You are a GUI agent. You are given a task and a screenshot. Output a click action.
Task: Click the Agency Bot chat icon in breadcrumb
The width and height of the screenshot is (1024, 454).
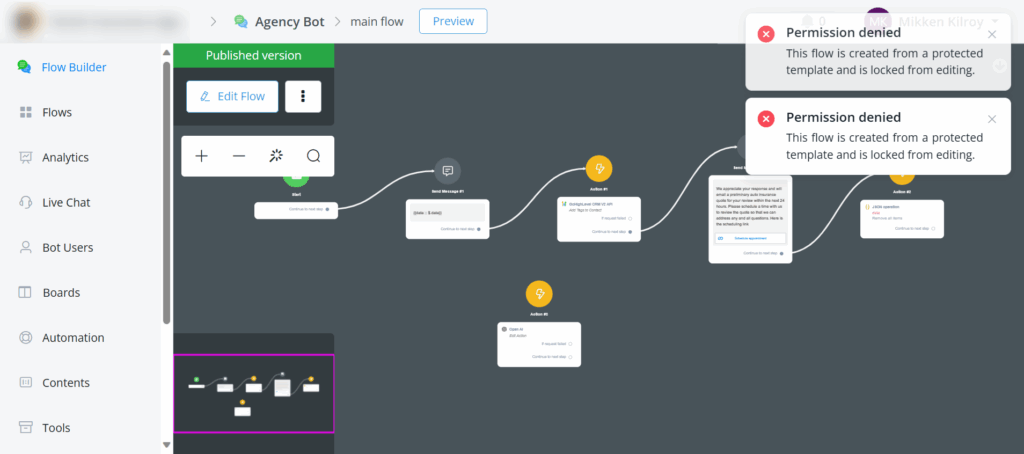click(x=241, y=21)
